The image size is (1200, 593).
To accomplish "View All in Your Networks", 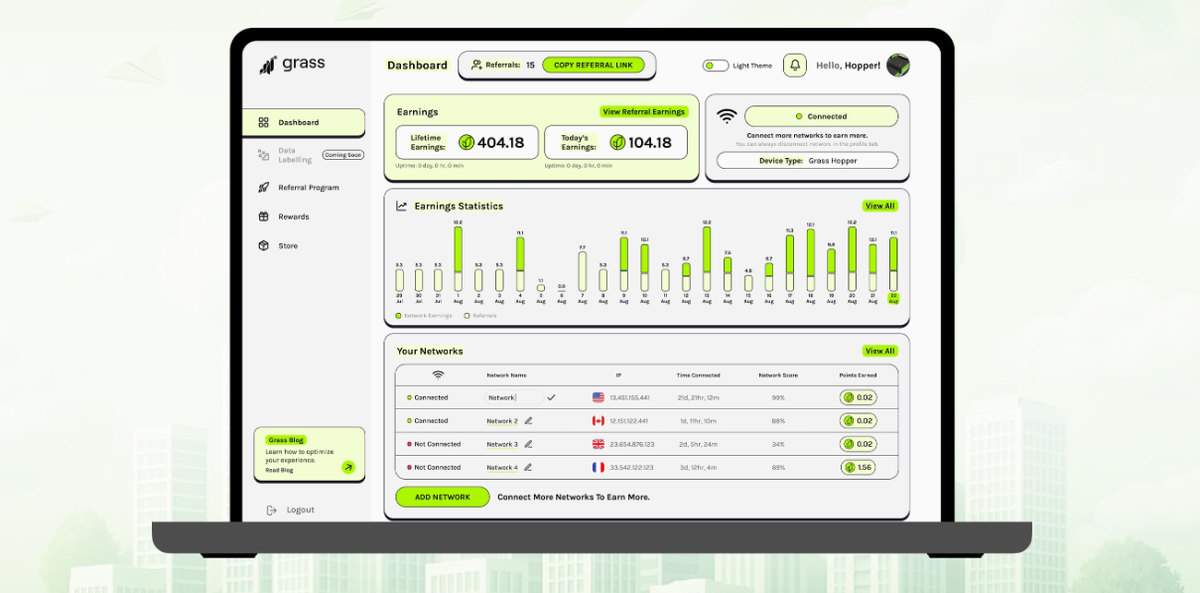I will point(880,351).
